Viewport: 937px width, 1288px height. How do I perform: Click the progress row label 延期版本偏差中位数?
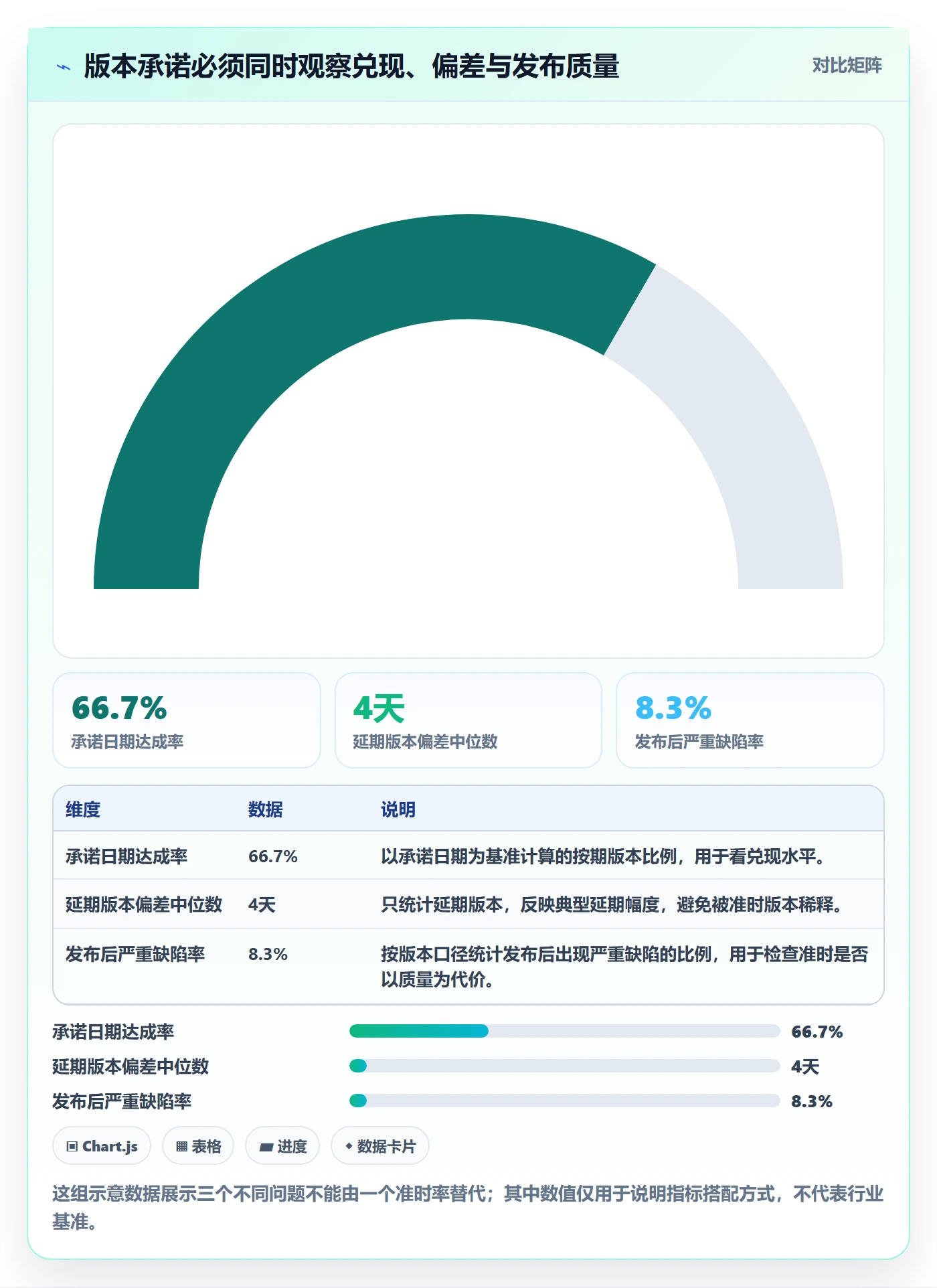131,1066
